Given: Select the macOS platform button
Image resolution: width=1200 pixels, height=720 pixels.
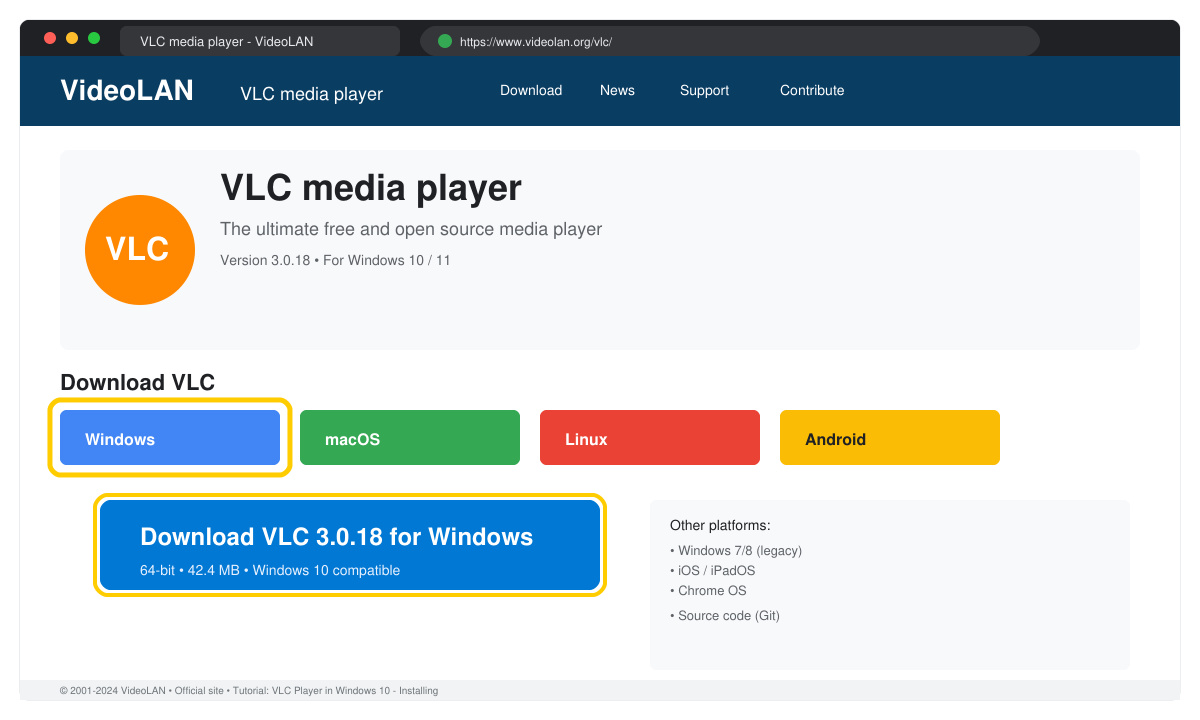Looking at the screenshot, I should coord(410,438).
